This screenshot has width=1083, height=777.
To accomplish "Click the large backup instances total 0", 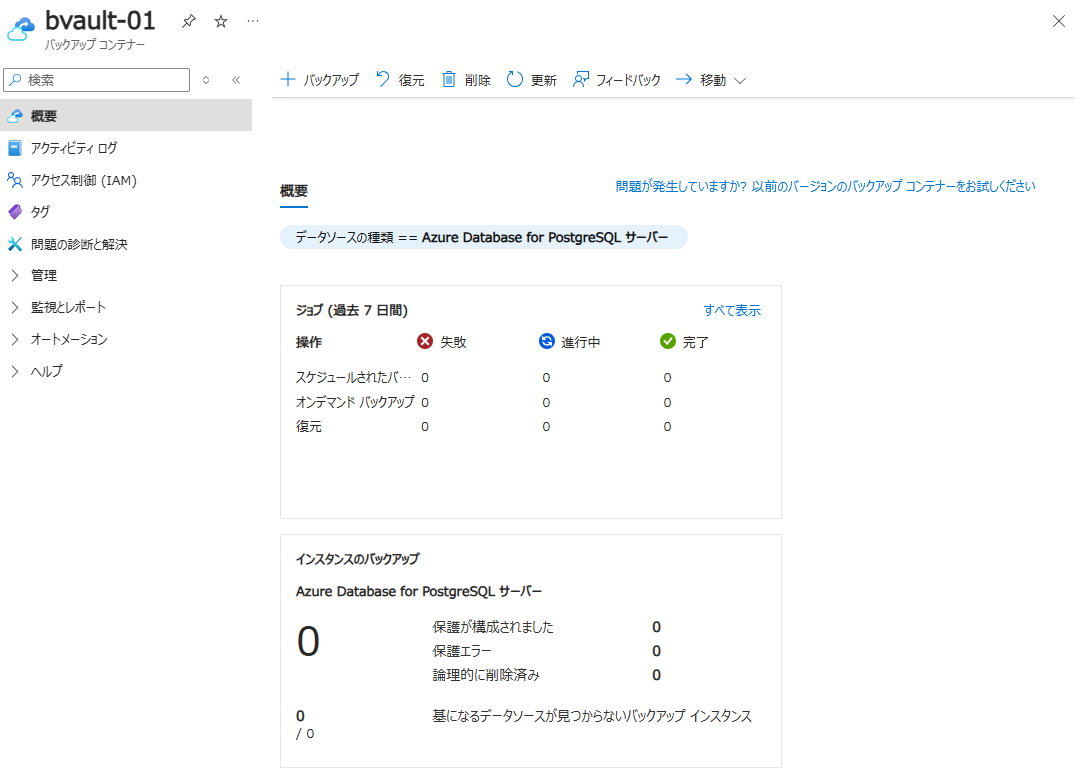I will pyautogui.click(x=308, y=642).
